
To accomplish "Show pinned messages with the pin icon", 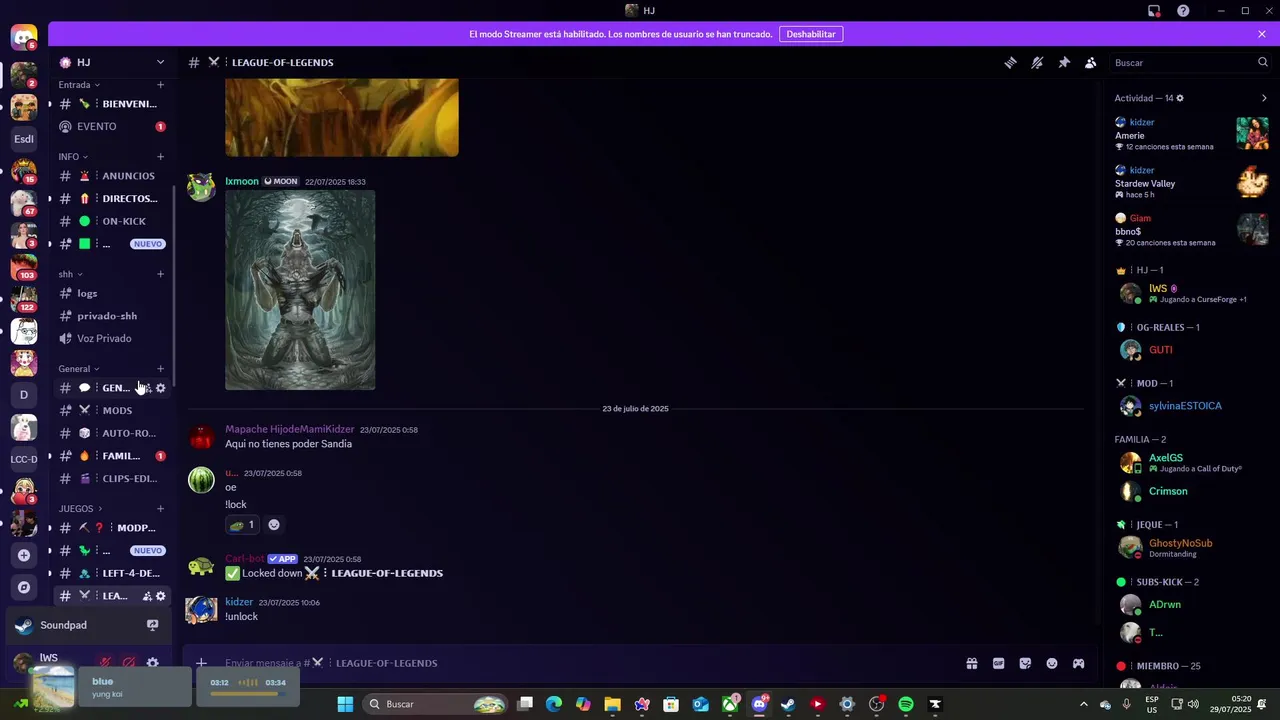I will pyautogui.click(x=1064, y=62).
